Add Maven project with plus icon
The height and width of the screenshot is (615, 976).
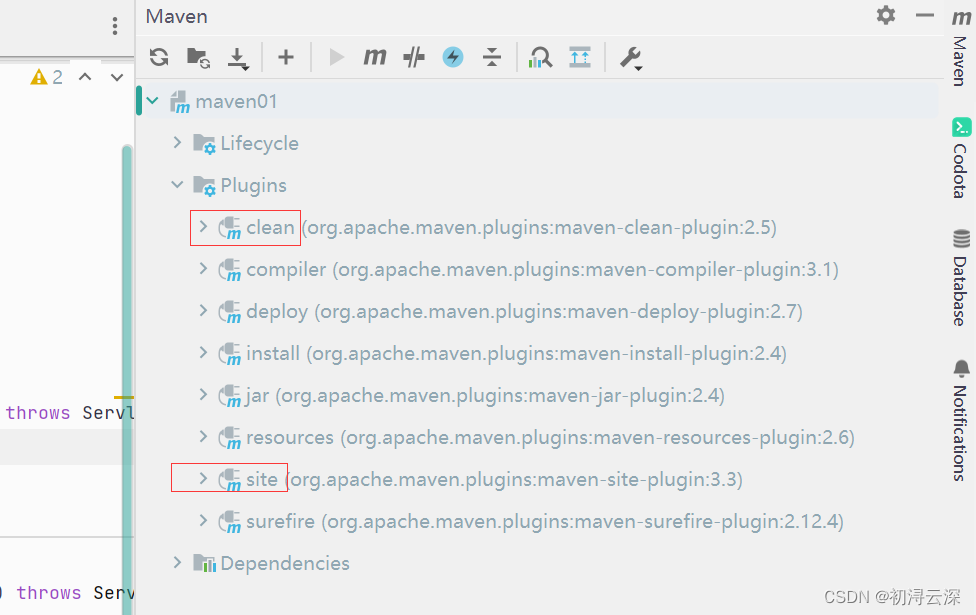[286, 57]
